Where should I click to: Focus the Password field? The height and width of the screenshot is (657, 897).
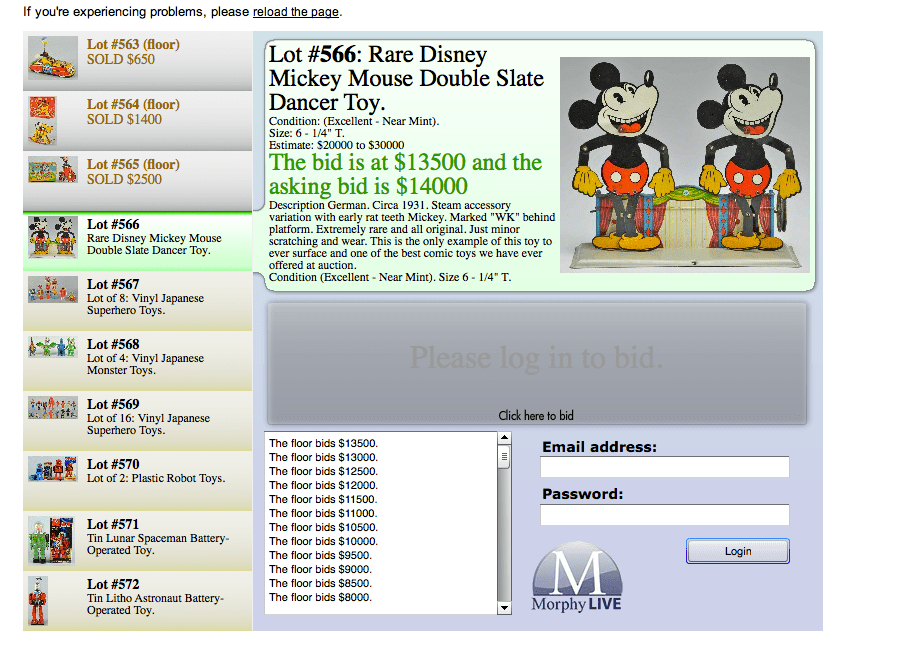[x=665, y=515]
